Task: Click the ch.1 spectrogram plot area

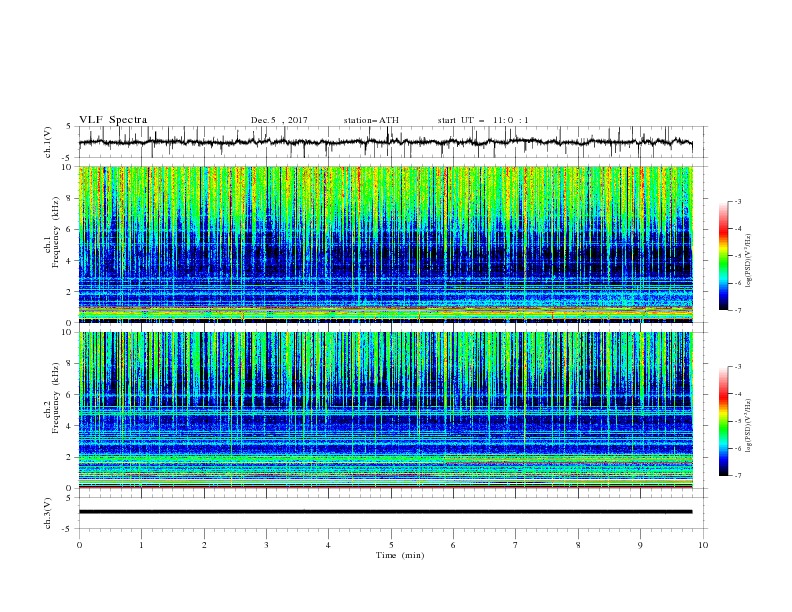Action: (385, 244)
